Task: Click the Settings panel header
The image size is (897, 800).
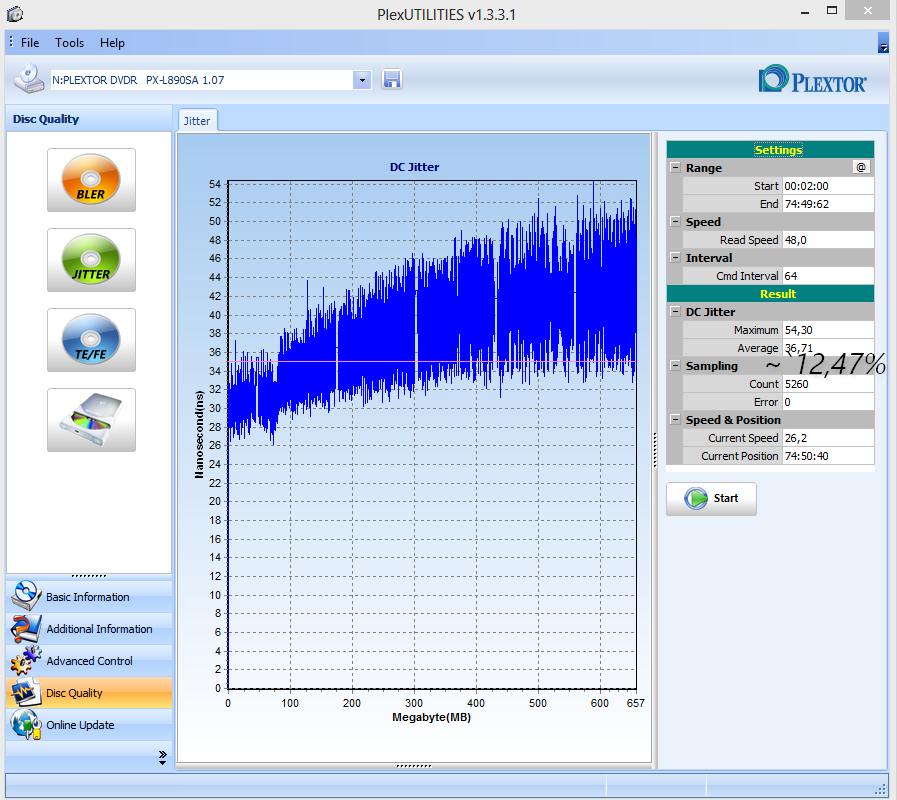Action: [x=770, y=150]
